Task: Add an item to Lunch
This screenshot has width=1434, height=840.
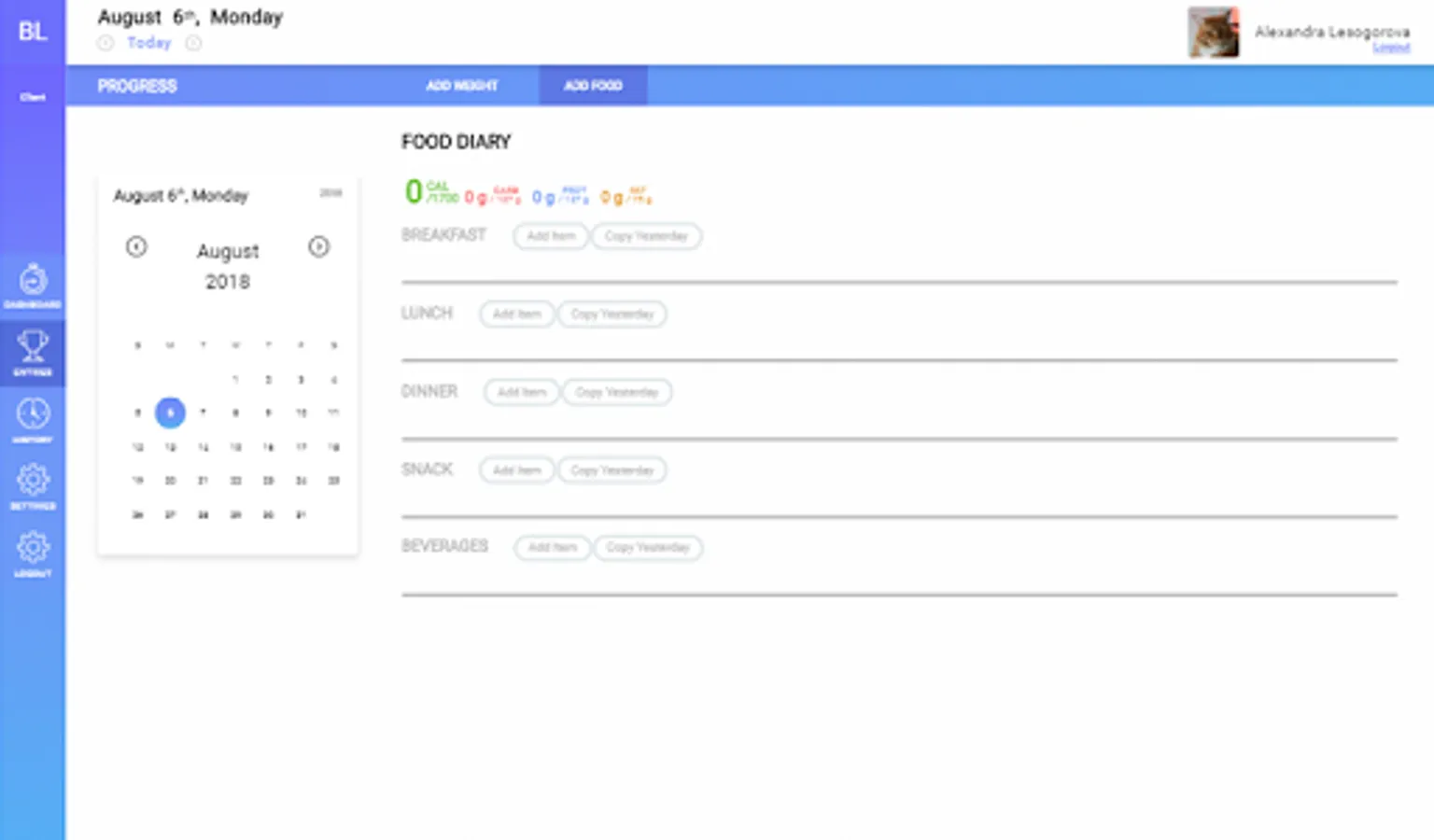Action: [x=517, y=315]
